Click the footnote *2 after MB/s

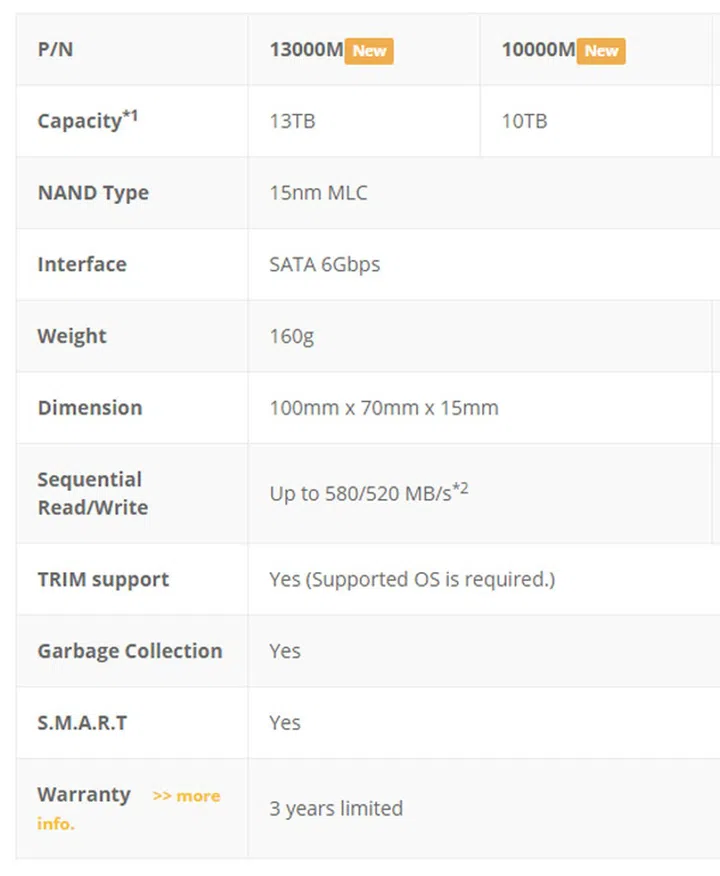point(461,489)
